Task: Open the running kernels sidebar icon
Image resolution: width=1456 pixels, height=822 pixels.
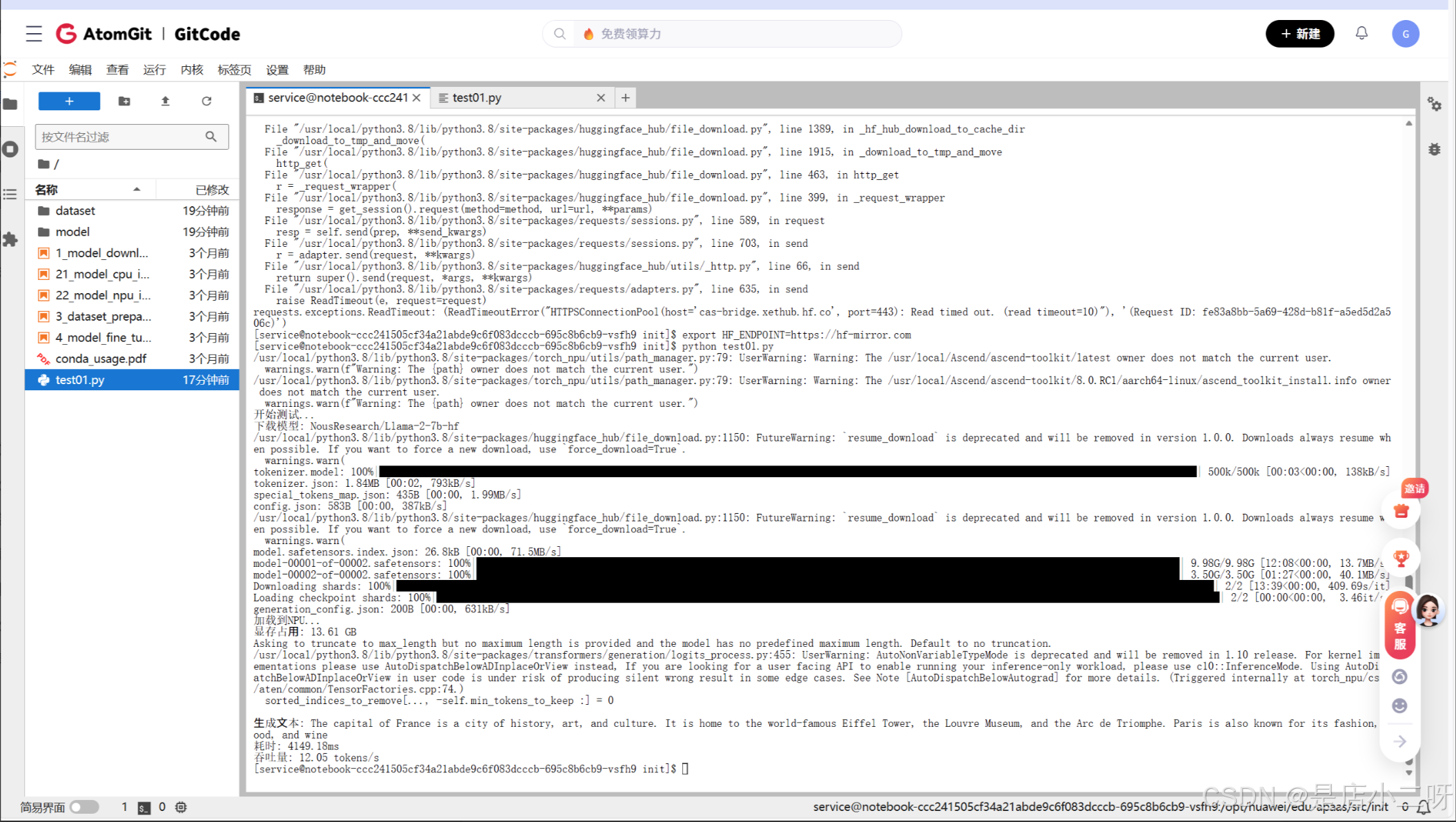Action: pyautogui.click(x=10, y=149)
